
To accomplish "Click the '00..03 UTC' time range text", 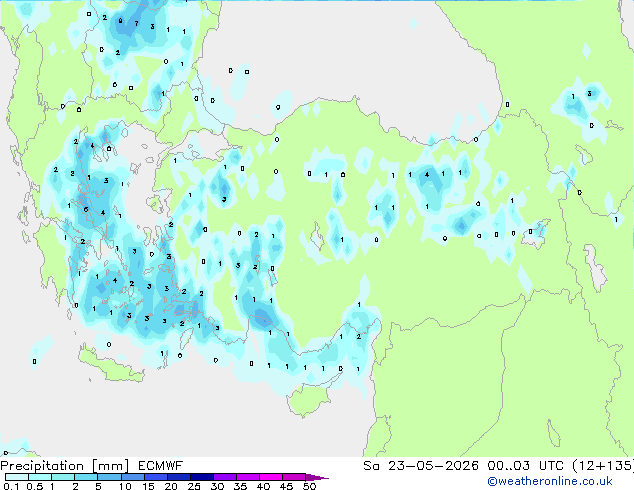I will (x=525, y=466).
